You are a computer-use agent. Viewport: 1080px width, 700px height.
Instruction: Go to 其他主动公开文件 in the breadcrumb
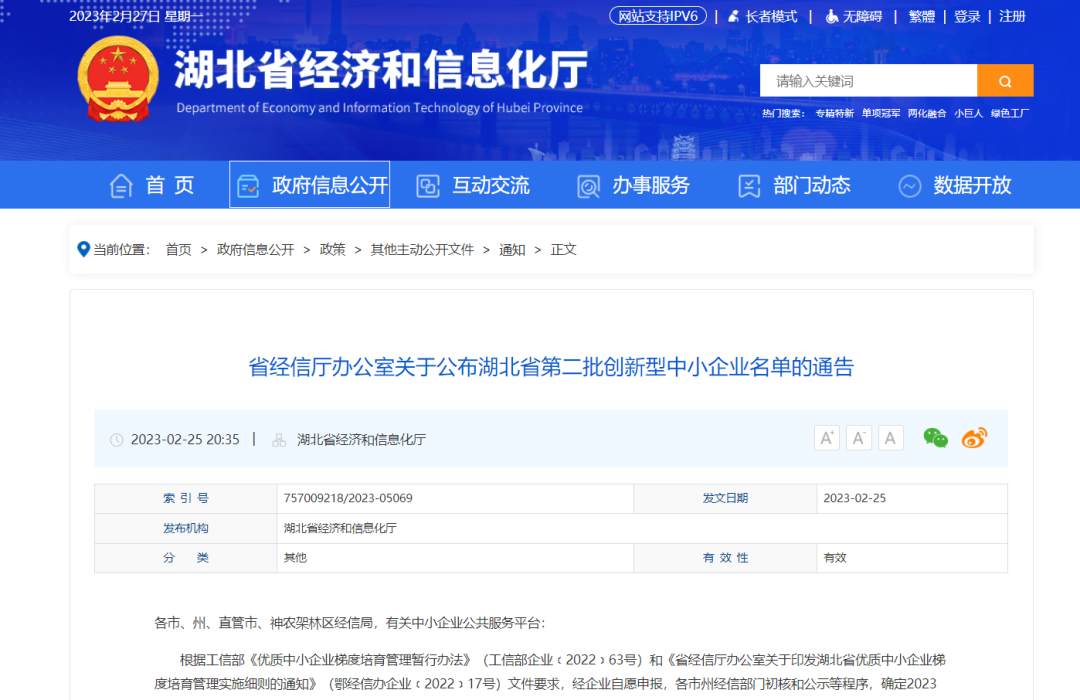422,250
